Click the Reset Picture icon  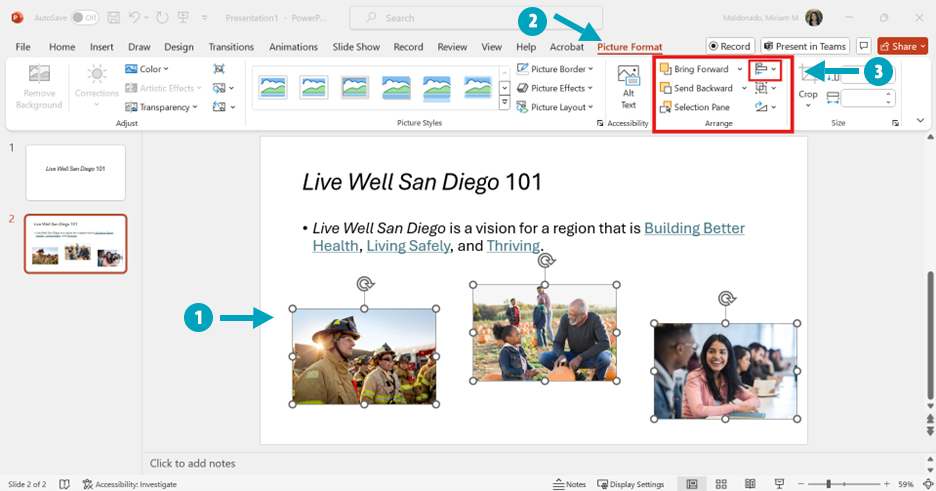219,107
